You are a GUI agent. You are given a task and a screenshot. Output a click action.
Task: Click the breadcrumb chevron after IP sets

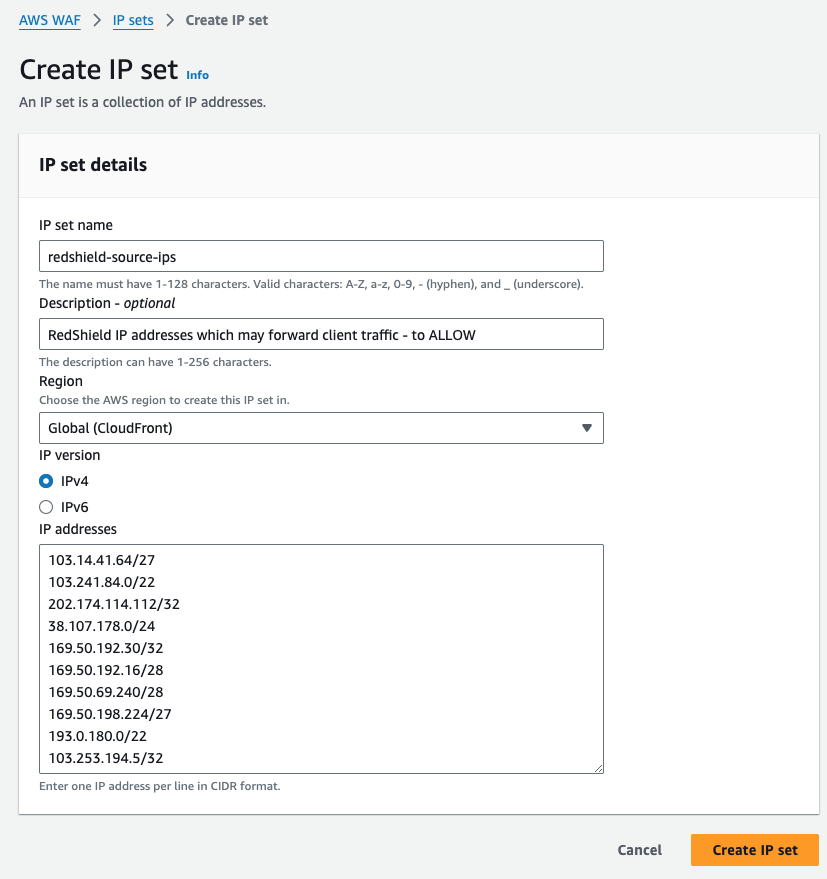pyautogui.click(x=170, y=20)
